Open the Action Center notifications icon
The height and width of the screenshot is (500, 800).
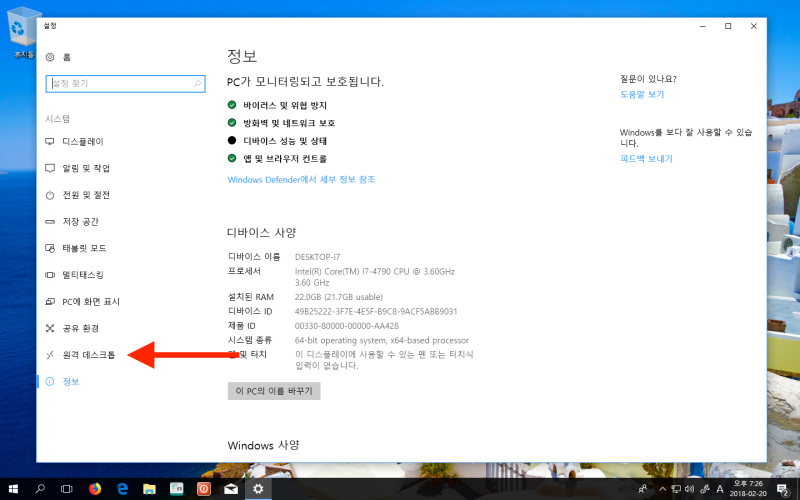783,489
